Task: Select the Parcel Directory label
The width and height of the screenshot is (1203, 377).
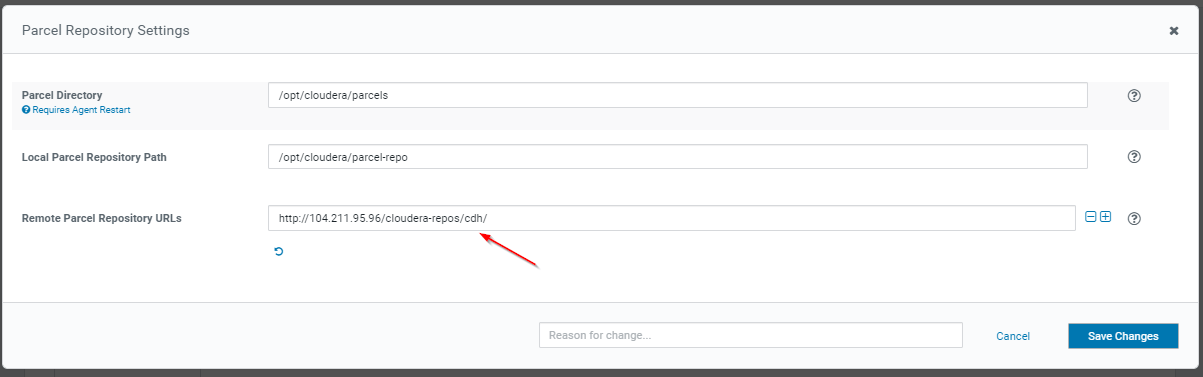Action: [62, 95]
